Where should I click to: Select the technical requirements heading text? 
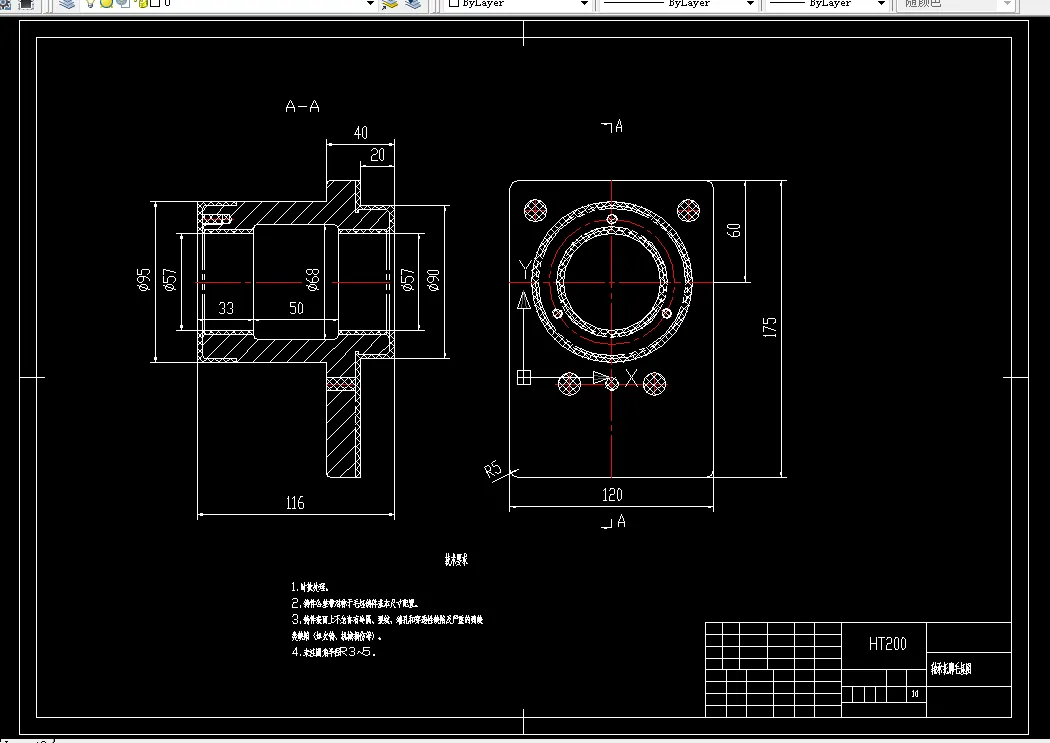pyautogui.click(x=456, y=560)
